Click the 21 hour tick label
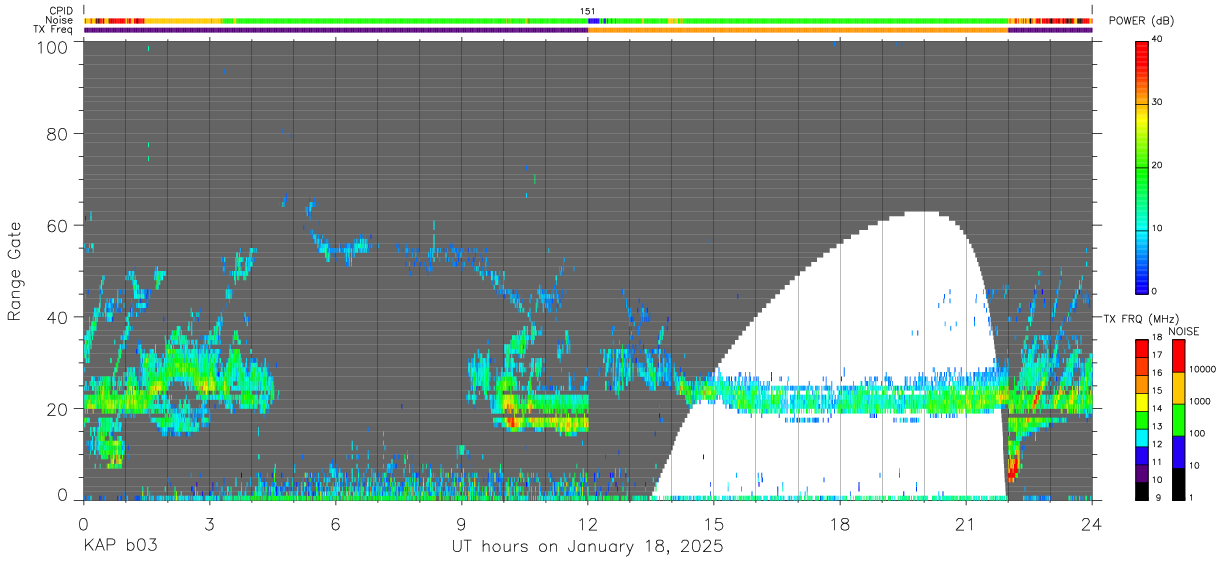This screenshot has width=1228, height=567. 966,525
